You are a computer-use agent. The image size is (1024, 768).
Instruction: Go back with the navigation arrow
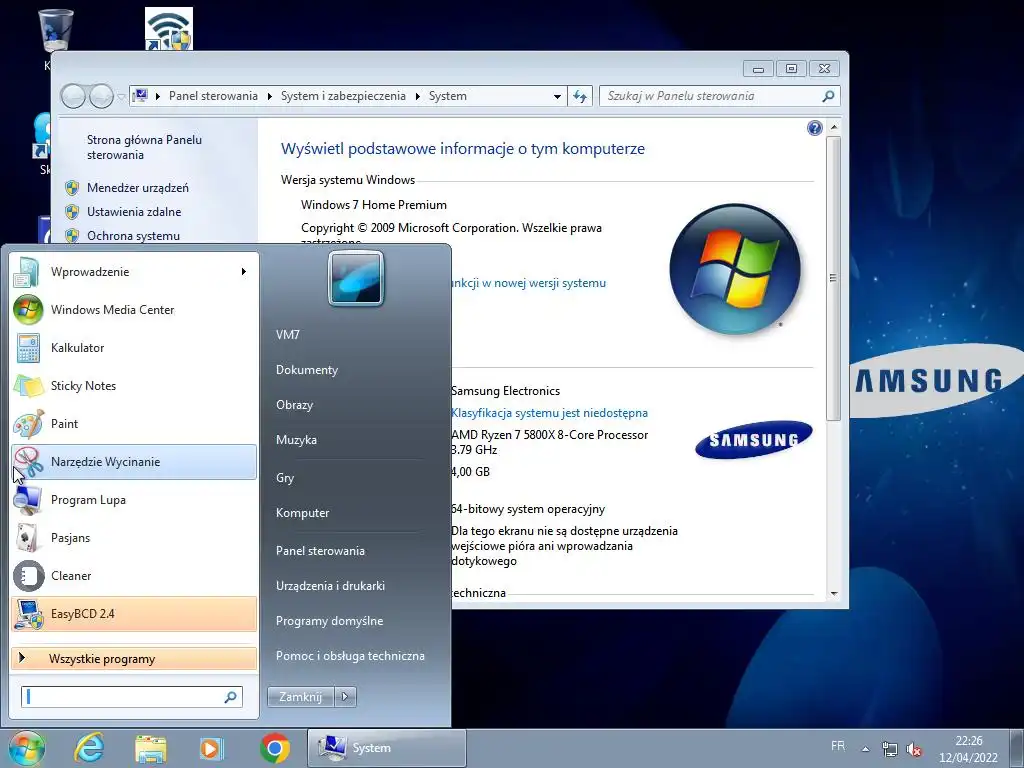(73, 97)
